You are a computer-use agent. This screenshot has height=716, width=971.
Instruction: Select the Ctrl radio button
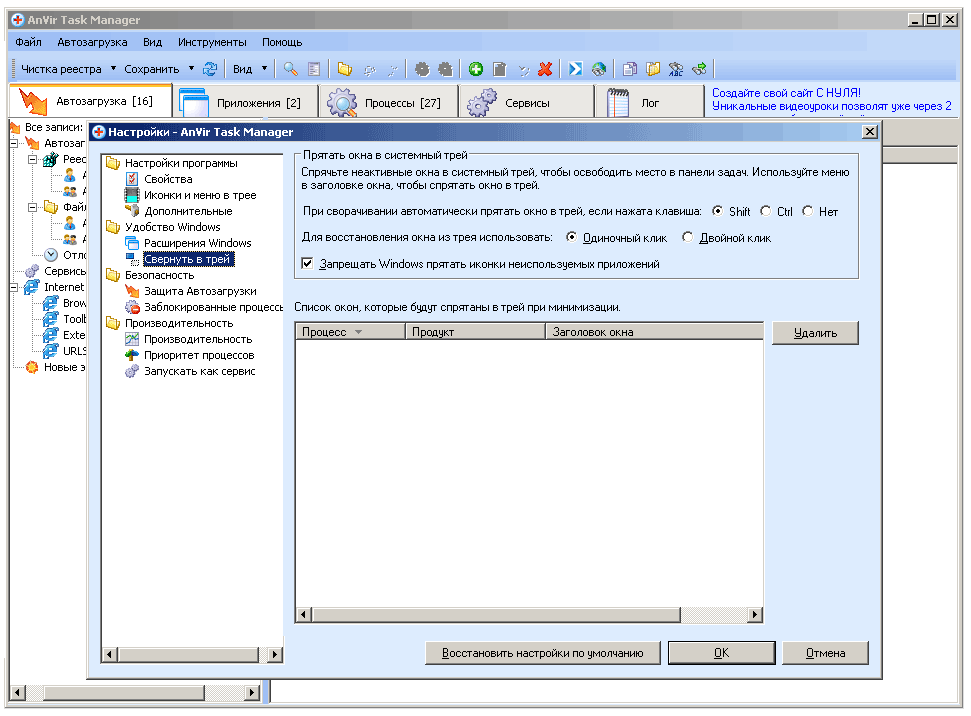pyautogui.click(x=766, y=211)
